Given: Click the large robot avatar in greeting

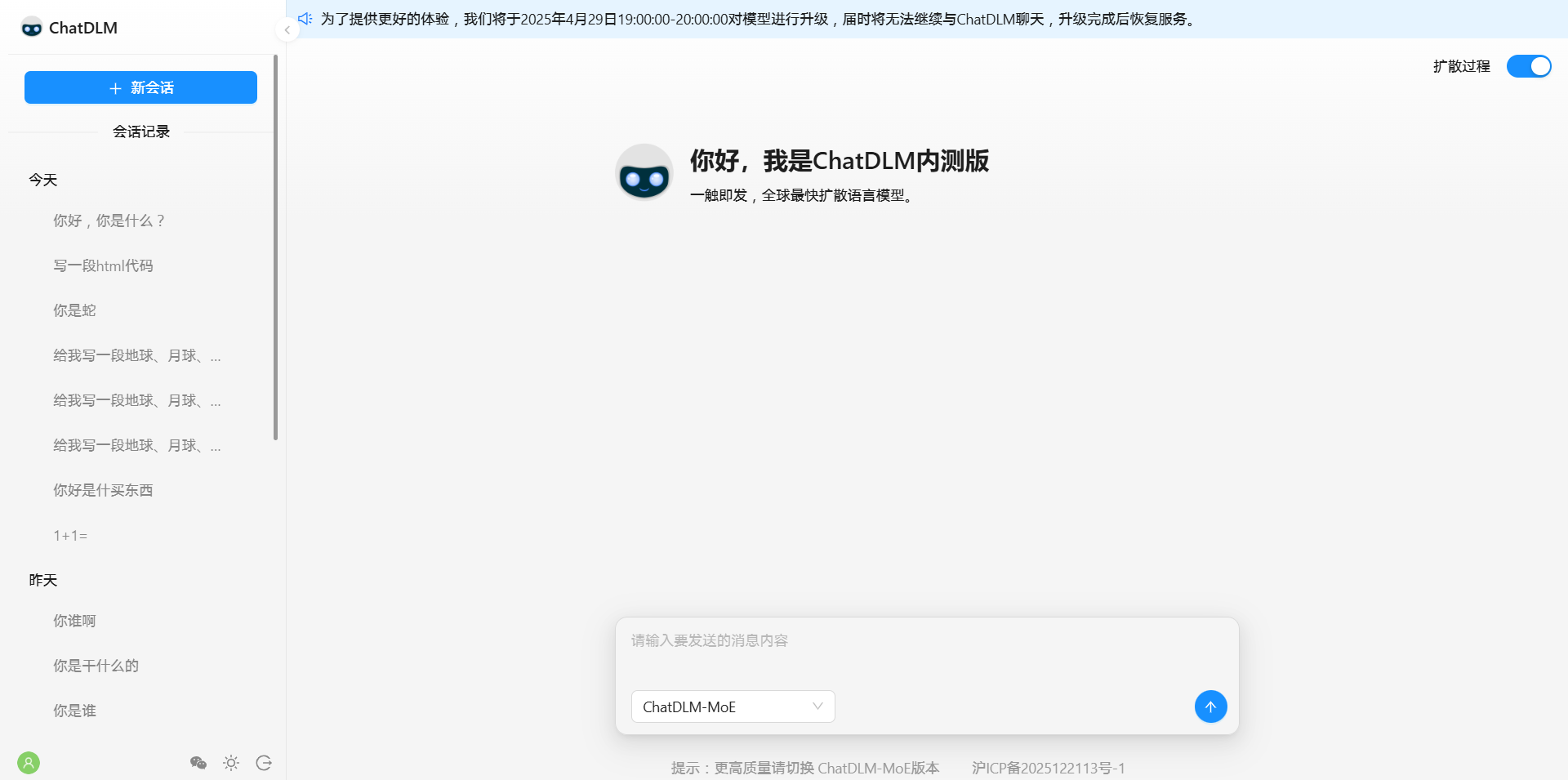Looking at the screenshot, I should [x=644, y=172].
